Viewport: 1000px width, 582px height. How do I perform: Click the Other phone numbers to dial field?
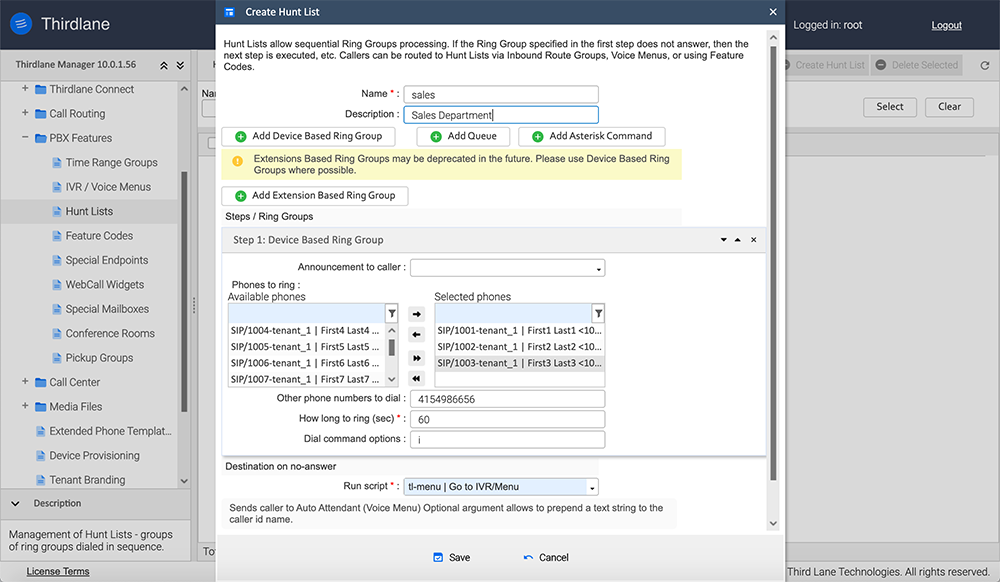(x=505, y=399)
